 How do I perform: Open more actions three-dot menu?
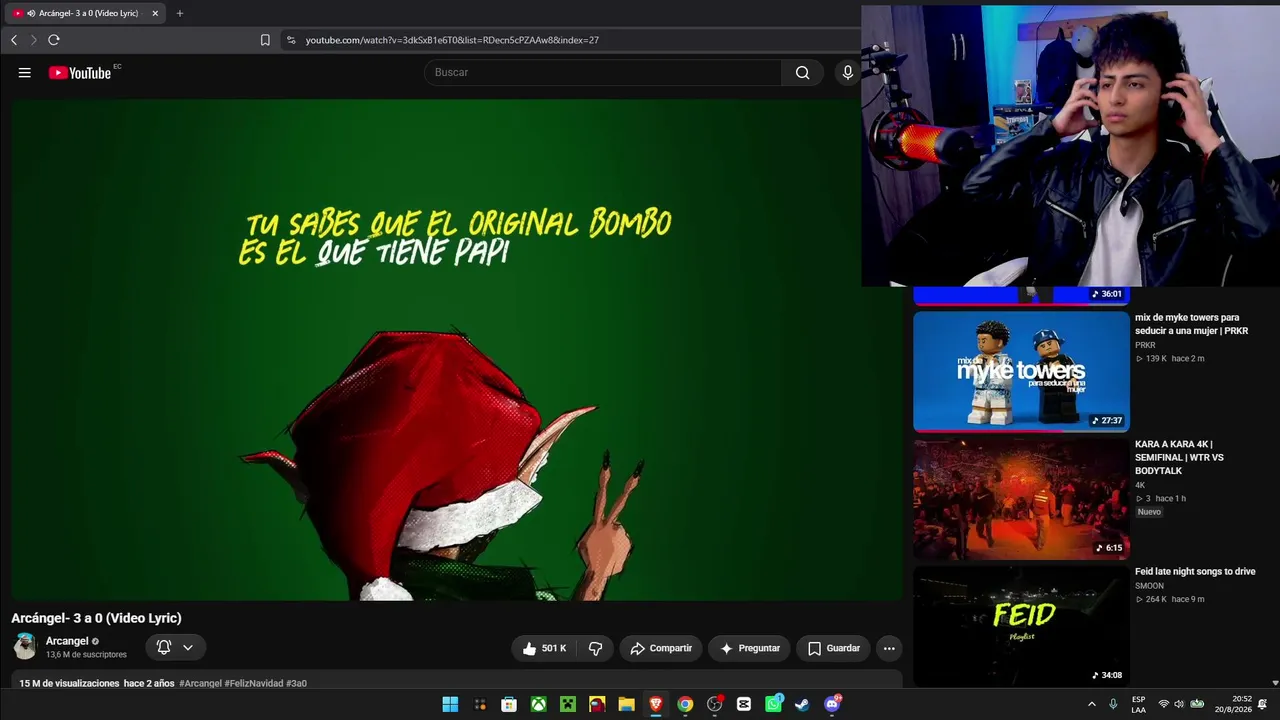[x=889, y=648]
